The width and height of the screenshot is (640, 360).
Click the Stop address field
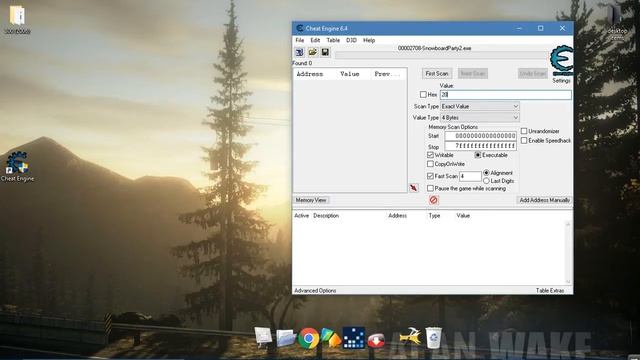(480, 146)
